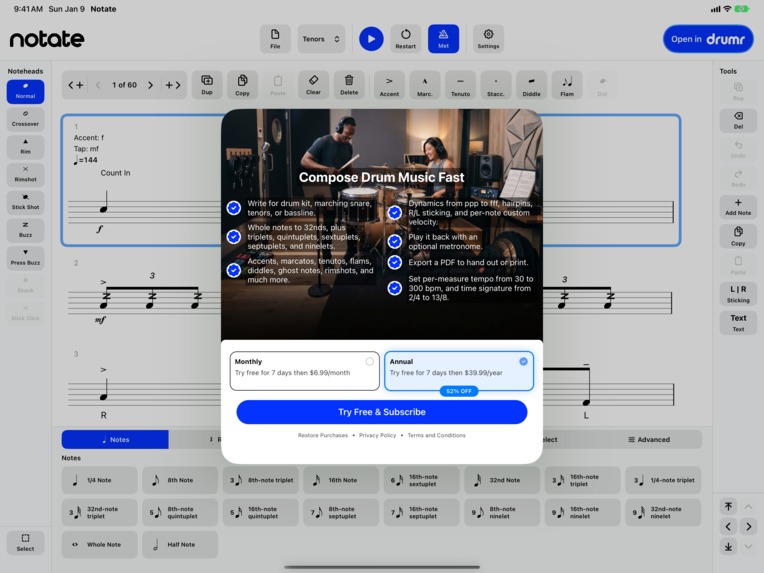Click Copy in the Tools panel
The image size is (764, 573).
click(738, 236)
